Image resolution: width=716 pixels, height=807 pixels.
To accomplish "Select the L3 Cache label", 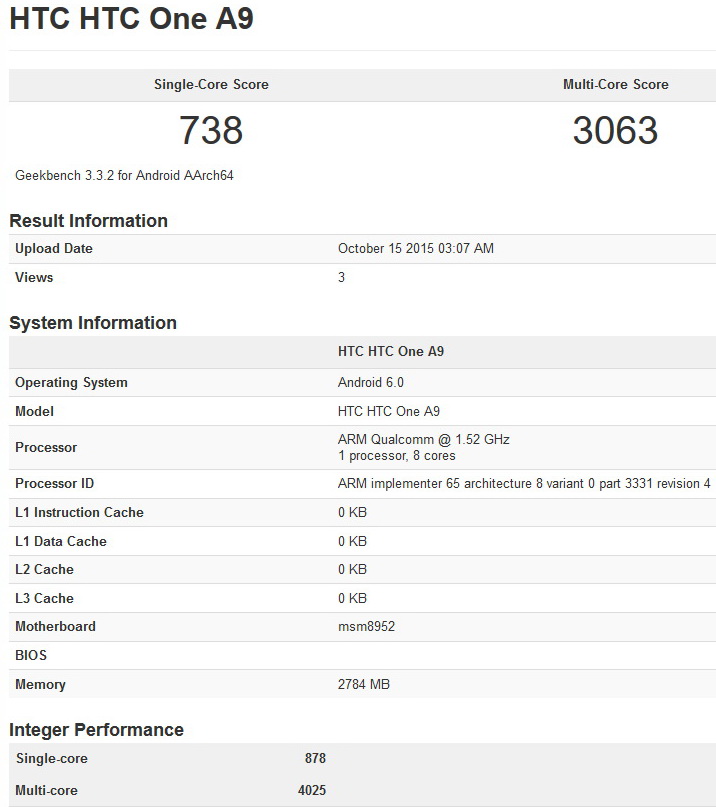I will 44,598.
